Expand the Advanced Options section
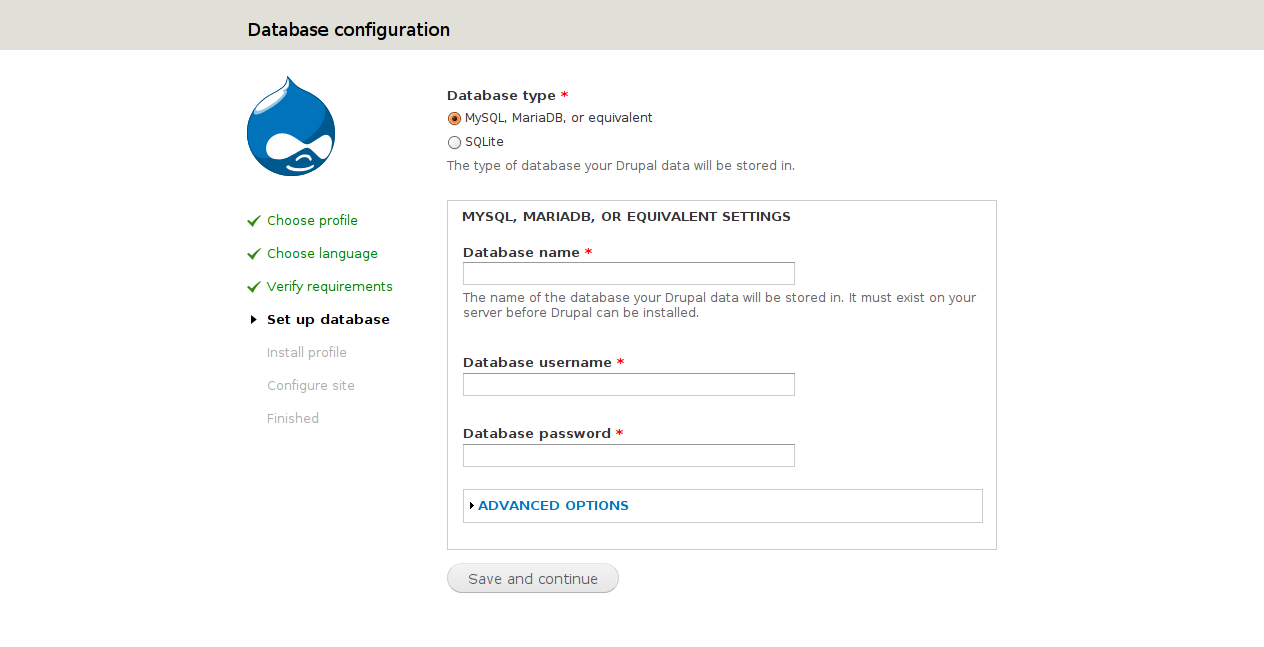This screenshot has width=1264, height=647. tap(553, 506)
